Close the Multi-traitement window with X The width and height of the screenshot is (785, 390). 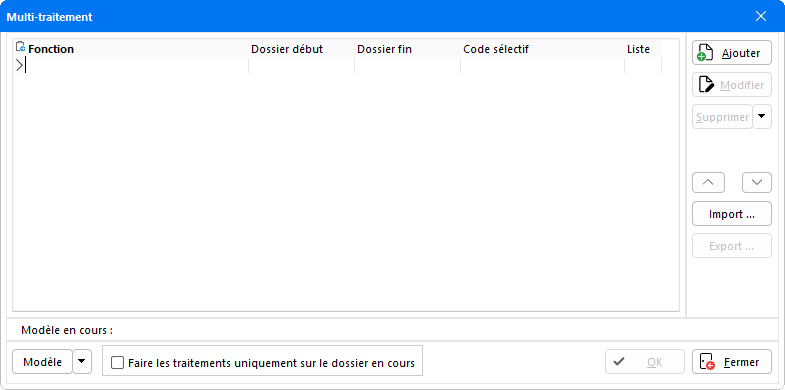click(760, 17)
